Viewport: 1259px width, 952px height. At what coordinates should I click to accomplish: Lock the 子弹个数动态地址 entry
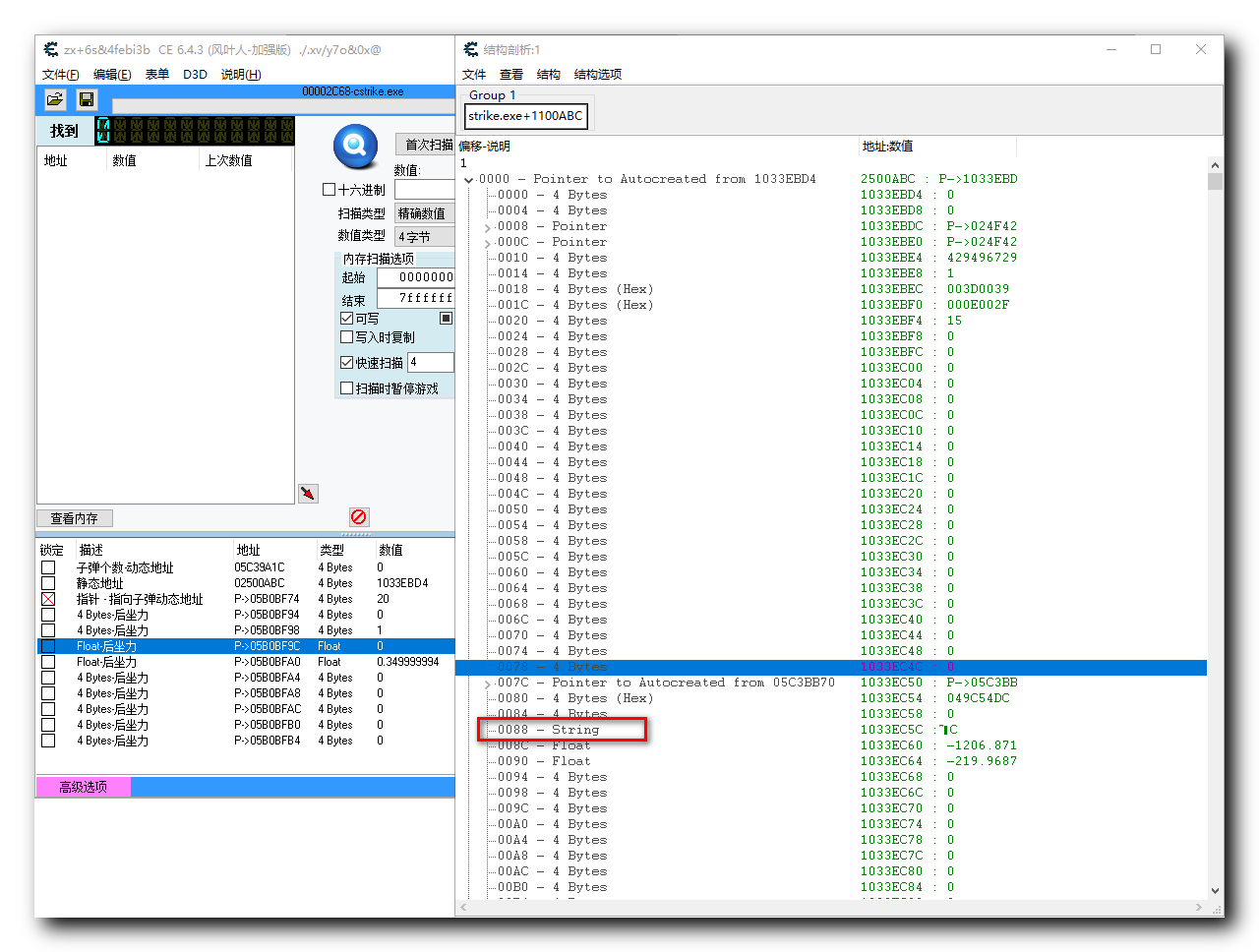point(48,567)
